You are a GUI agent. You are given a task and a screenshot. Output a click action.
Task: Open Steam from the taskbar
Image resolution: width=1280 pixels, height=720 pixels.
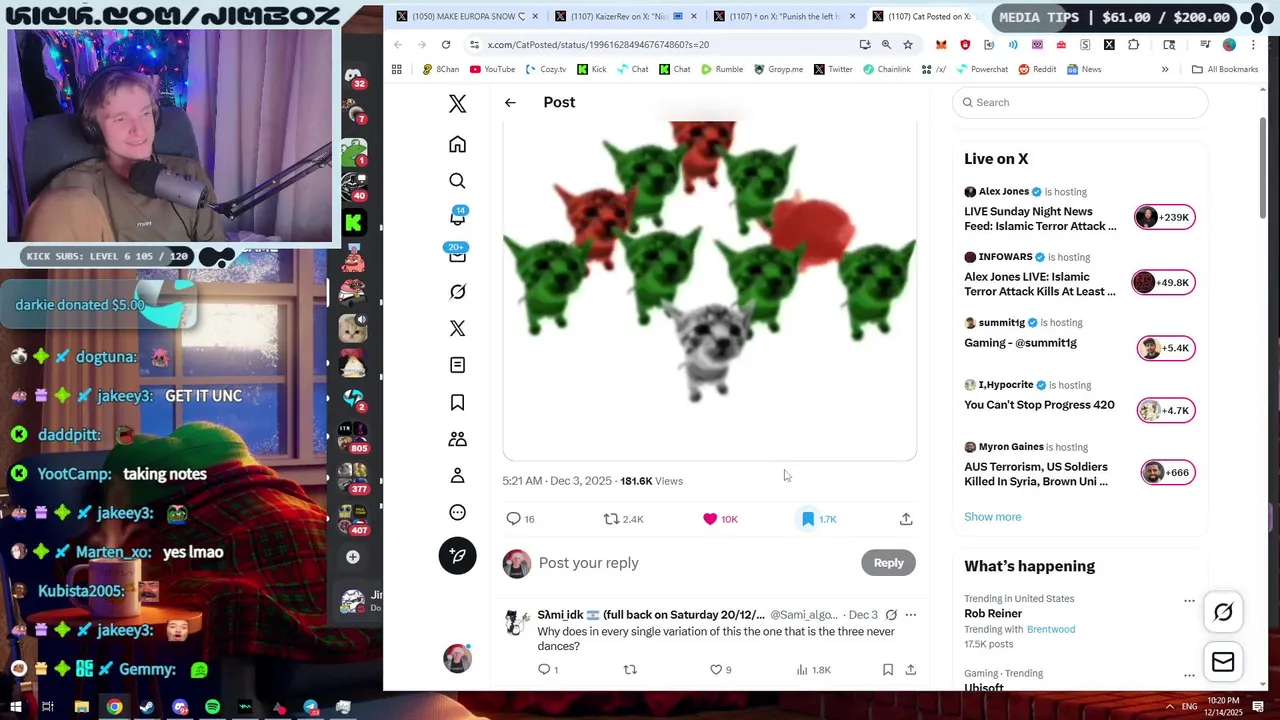pyautogui.click(x=147, y=707)
